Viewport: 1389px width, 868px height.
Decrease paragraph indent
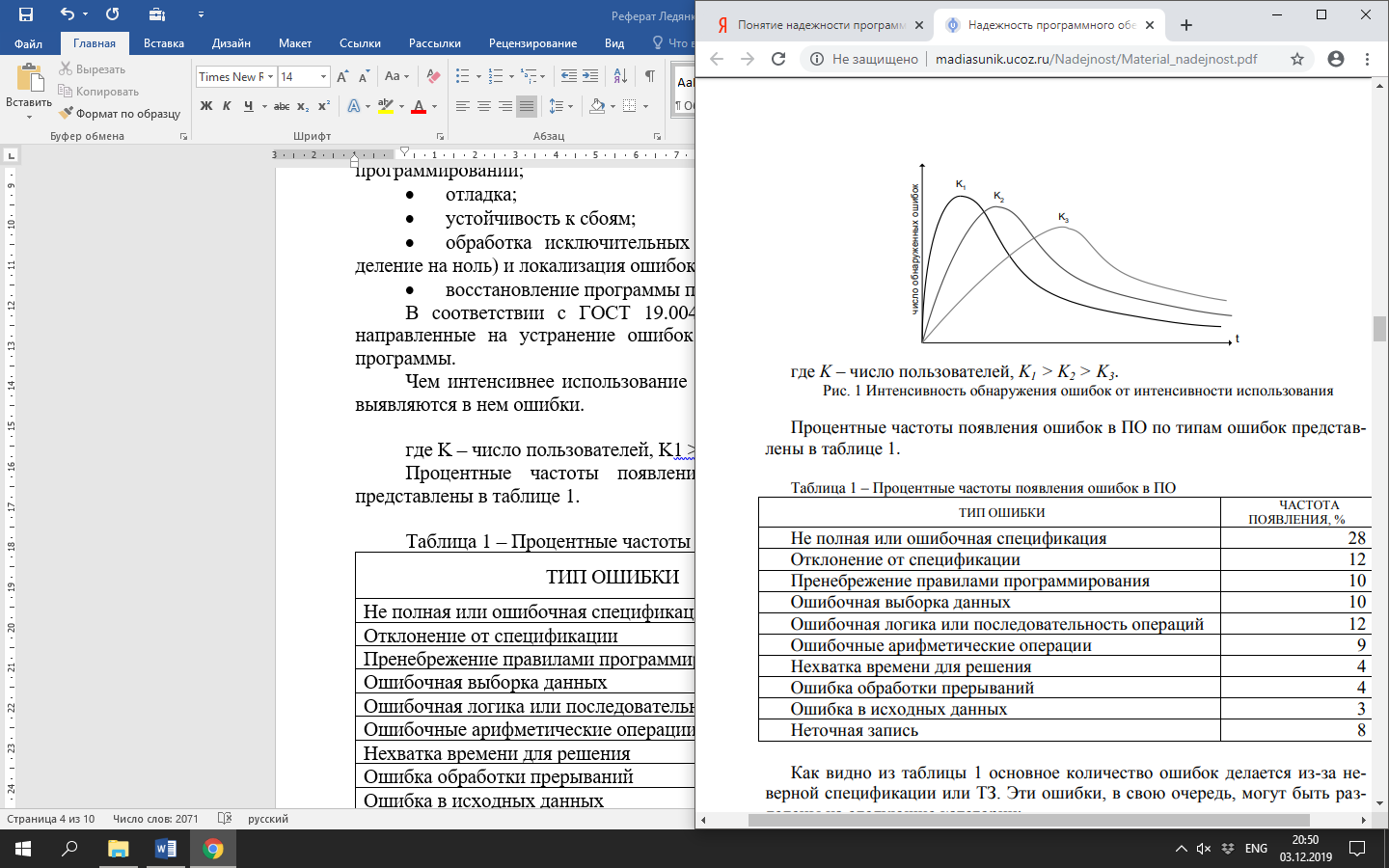568,76
